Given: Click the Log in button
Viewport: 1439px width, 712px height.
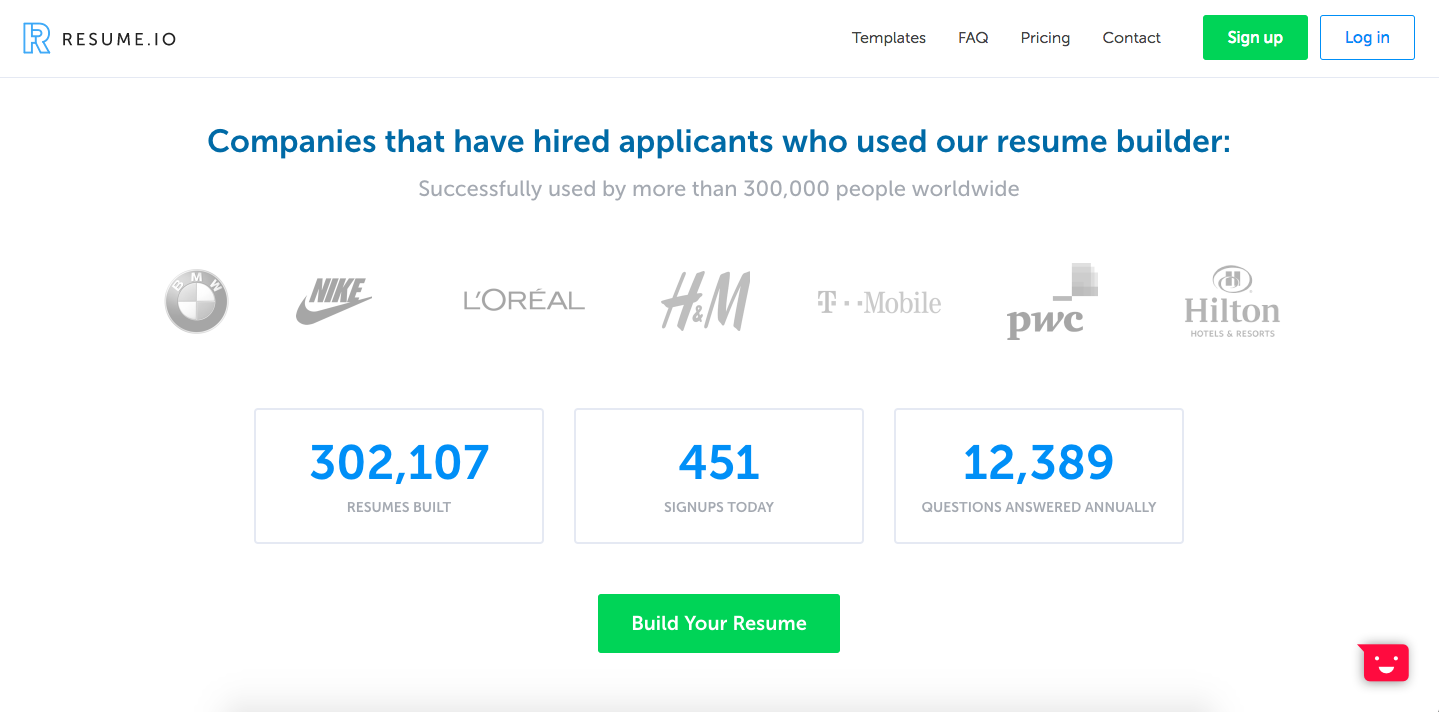Looking at the screenshot, I should tap(1367, 38).
